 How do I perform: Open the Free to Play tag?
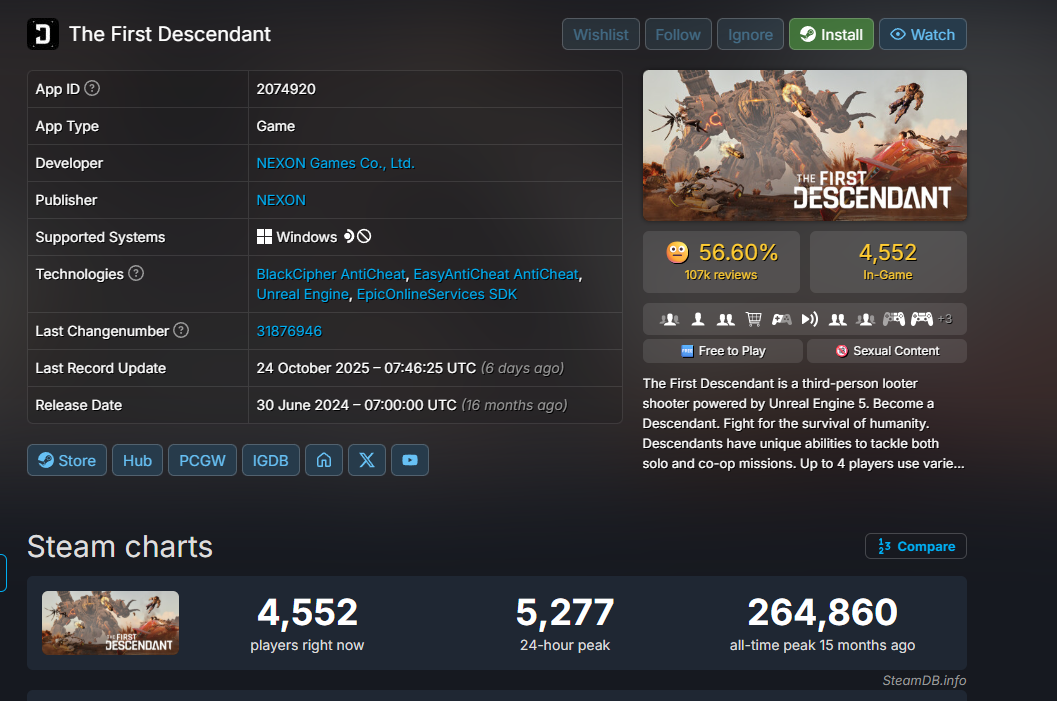[x=723, y=350]
